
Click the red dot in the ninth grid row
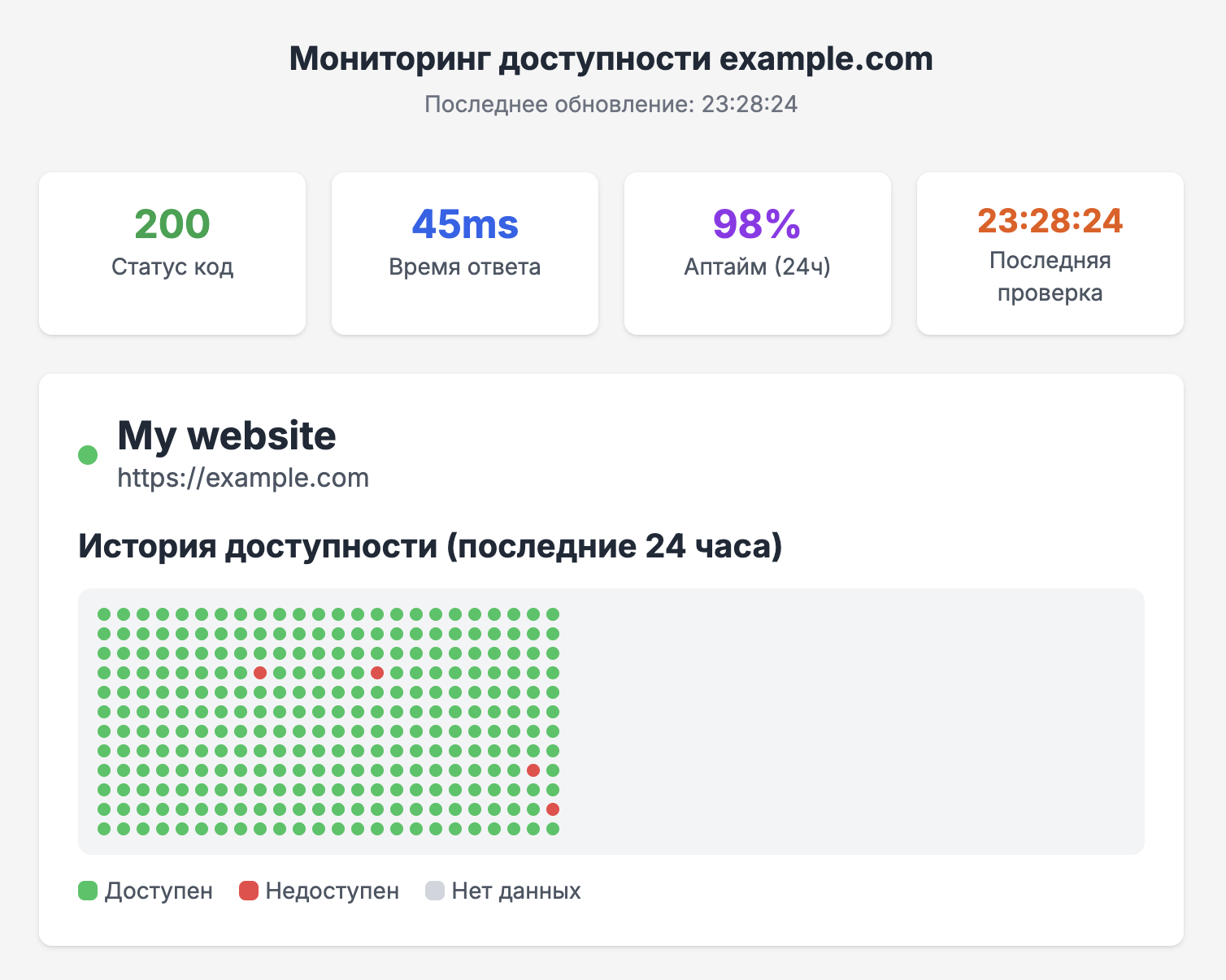533,770
